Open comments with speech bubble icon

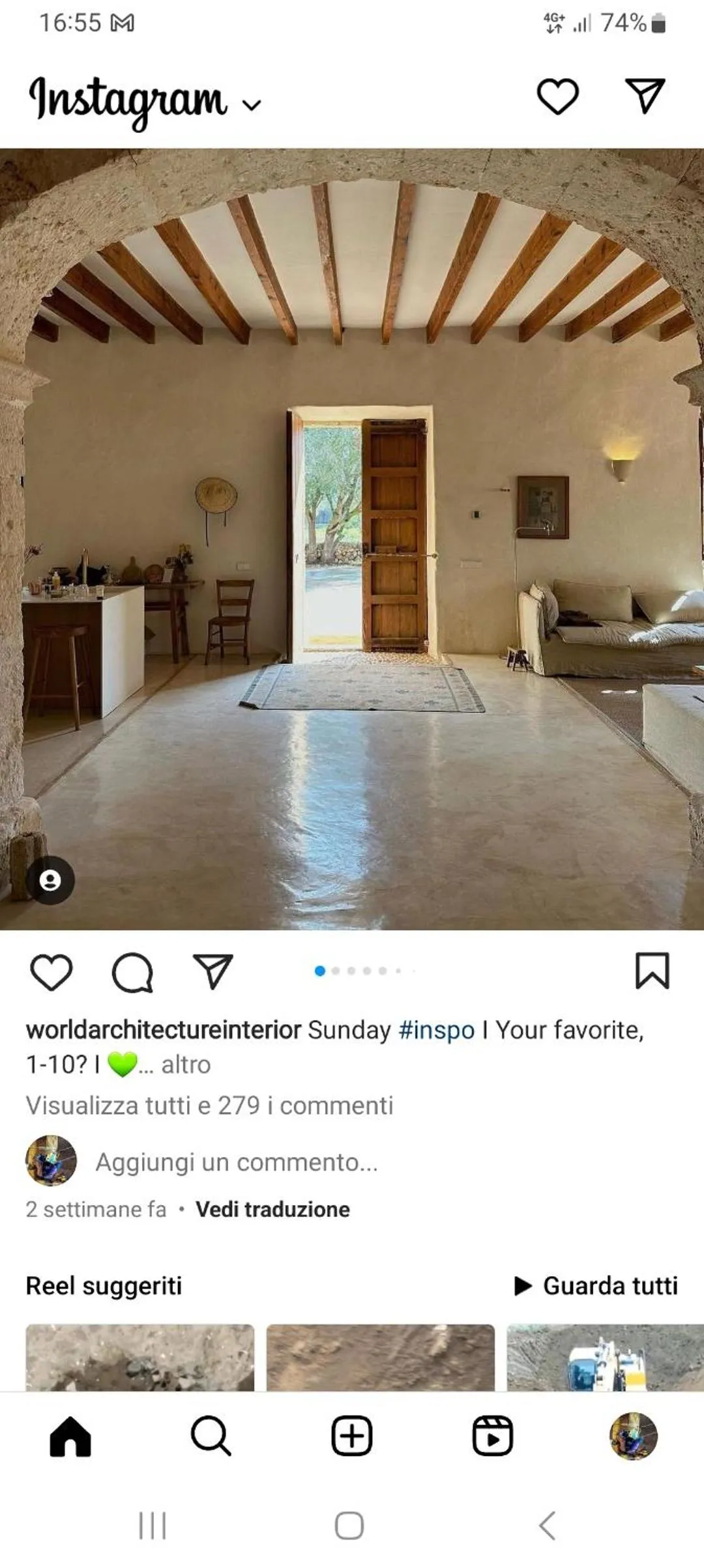132,972
